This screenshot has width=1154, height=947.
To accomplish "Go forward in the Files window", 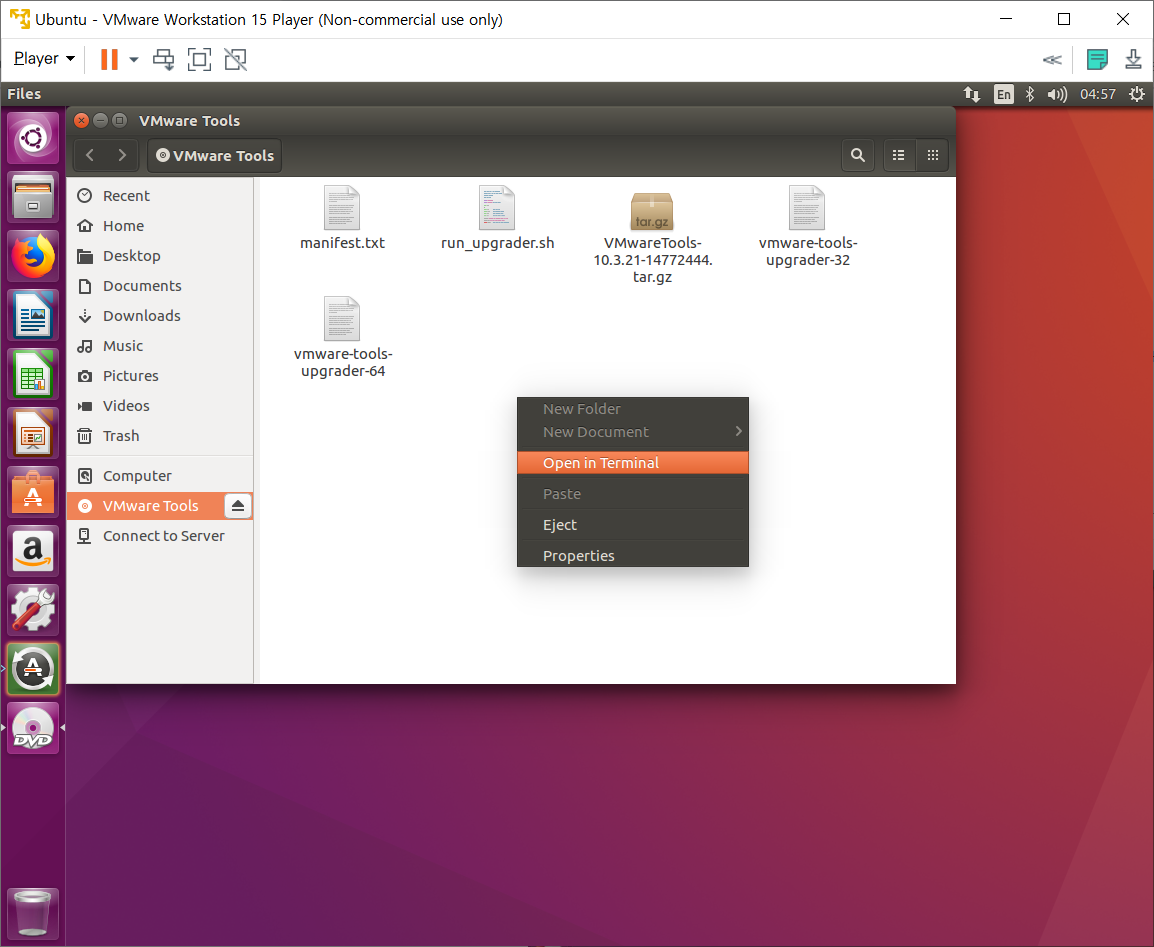I will [x=122, y=155].
